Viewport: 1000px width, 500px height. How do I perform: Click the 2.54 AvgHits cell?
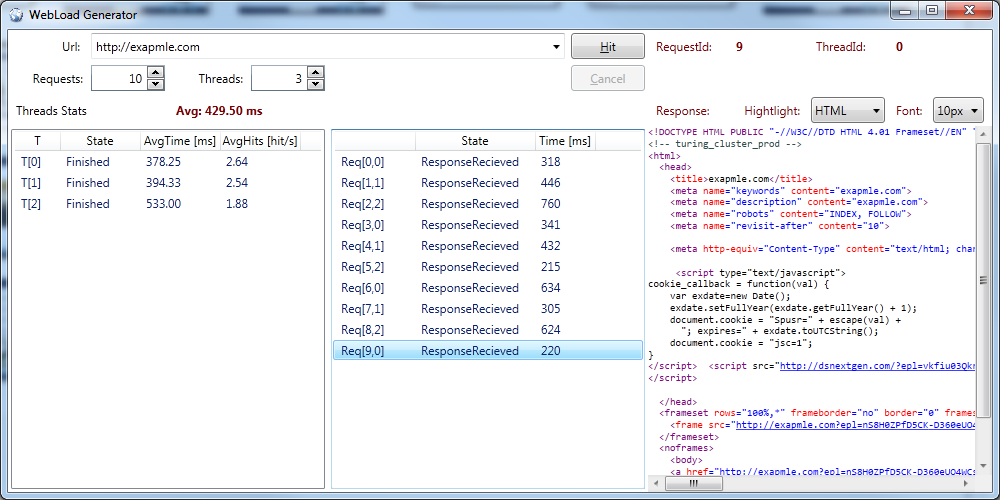[237, 183]
